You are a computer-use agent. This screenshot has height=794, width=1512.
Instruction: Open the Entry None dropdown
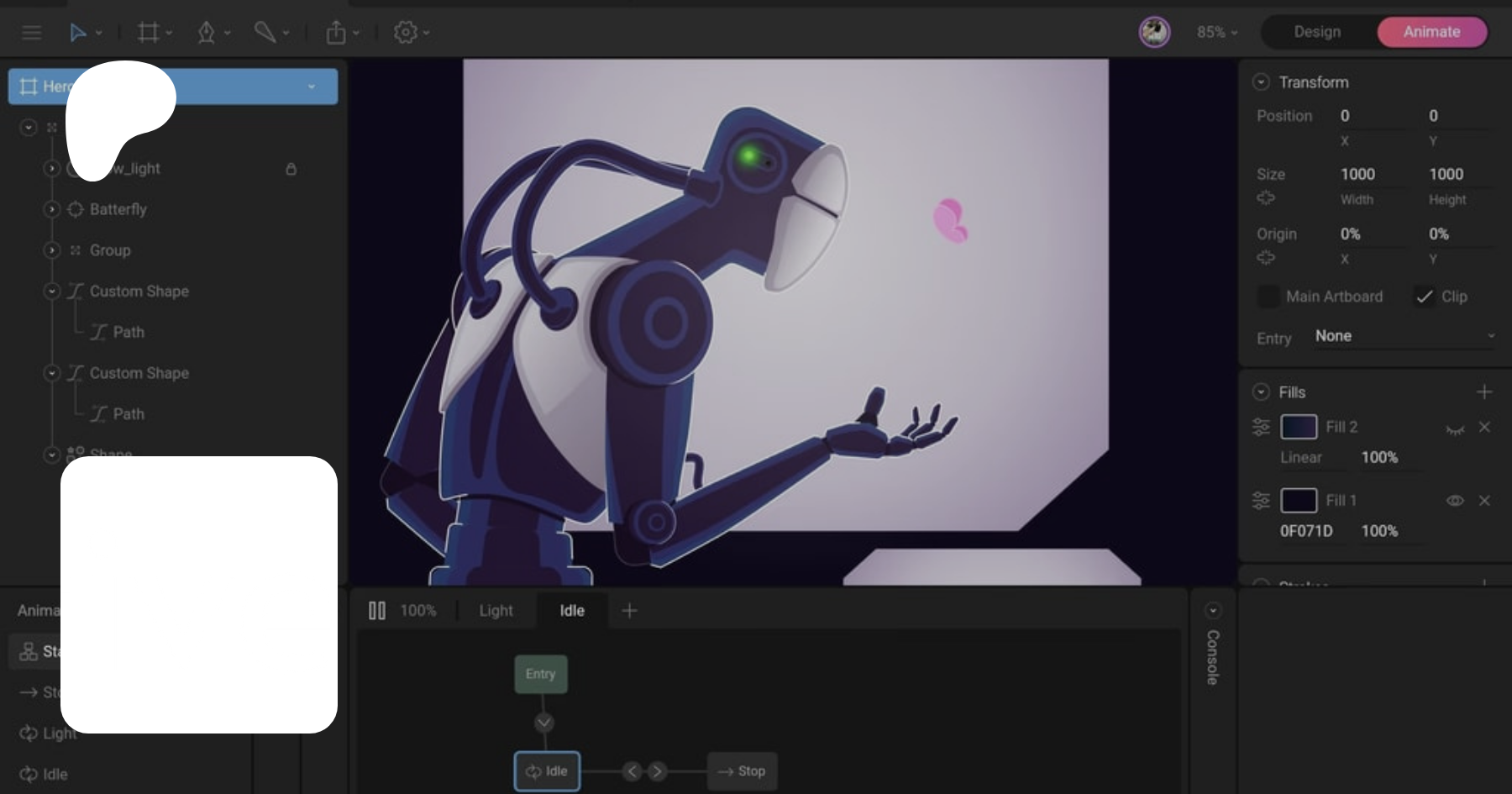(1404, 336)
